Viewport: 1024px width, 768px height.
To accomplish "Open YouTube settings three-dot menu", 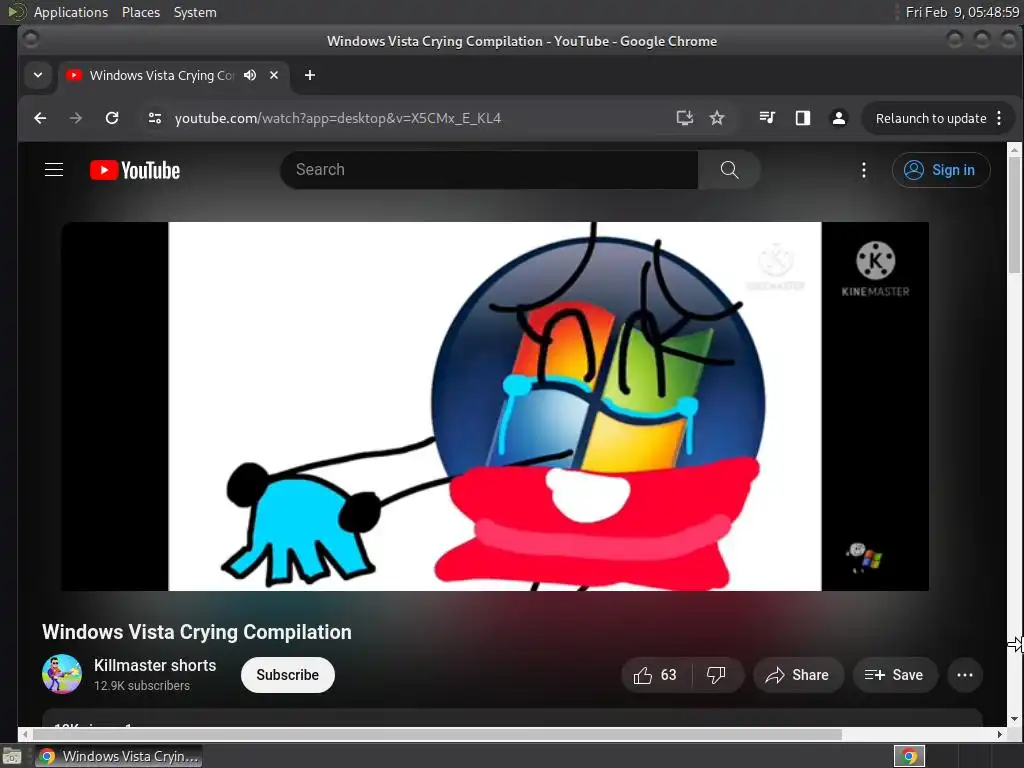I will coord(863,170).
